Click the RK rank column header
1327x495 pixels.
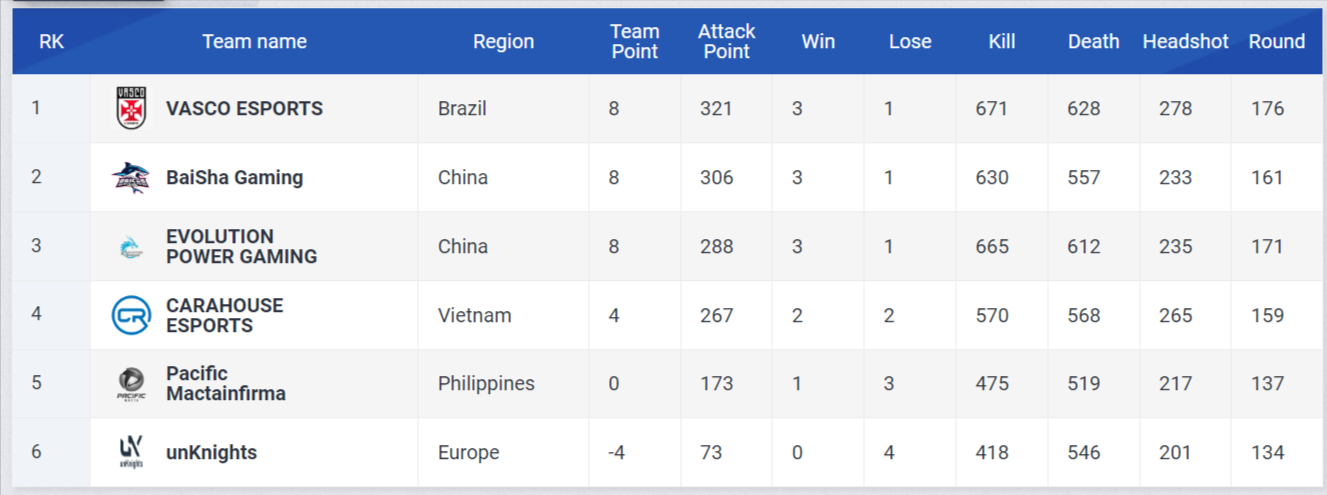(x=51, y=42)
